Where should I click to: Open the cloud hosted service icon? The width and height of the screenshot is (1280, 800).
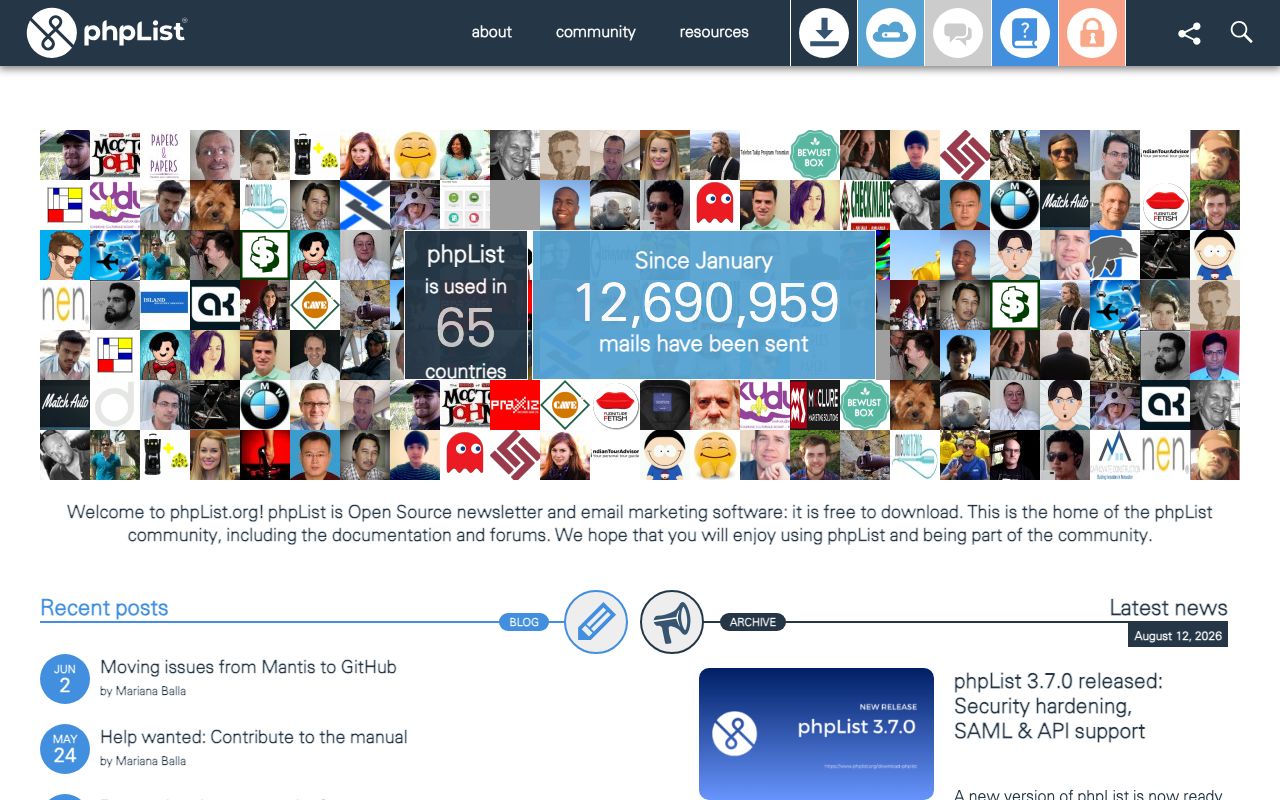click(891, 33)
